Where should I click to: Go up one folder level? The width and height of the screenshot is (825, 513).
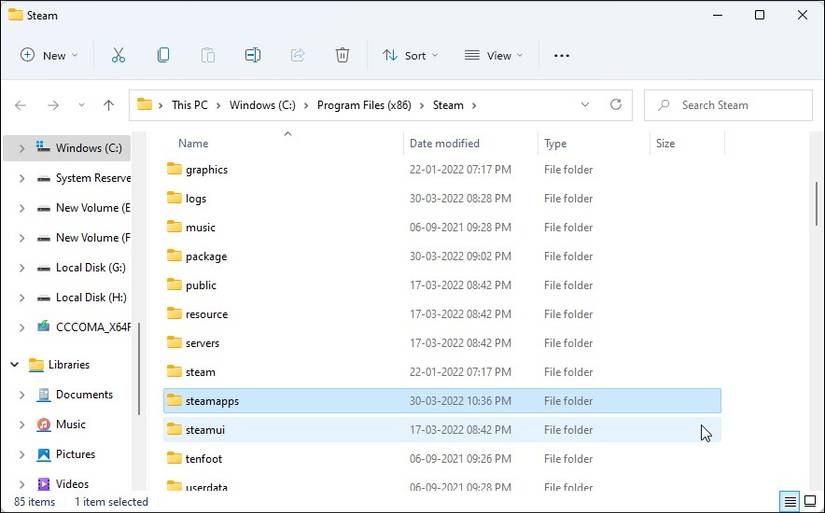click(108, 105)
